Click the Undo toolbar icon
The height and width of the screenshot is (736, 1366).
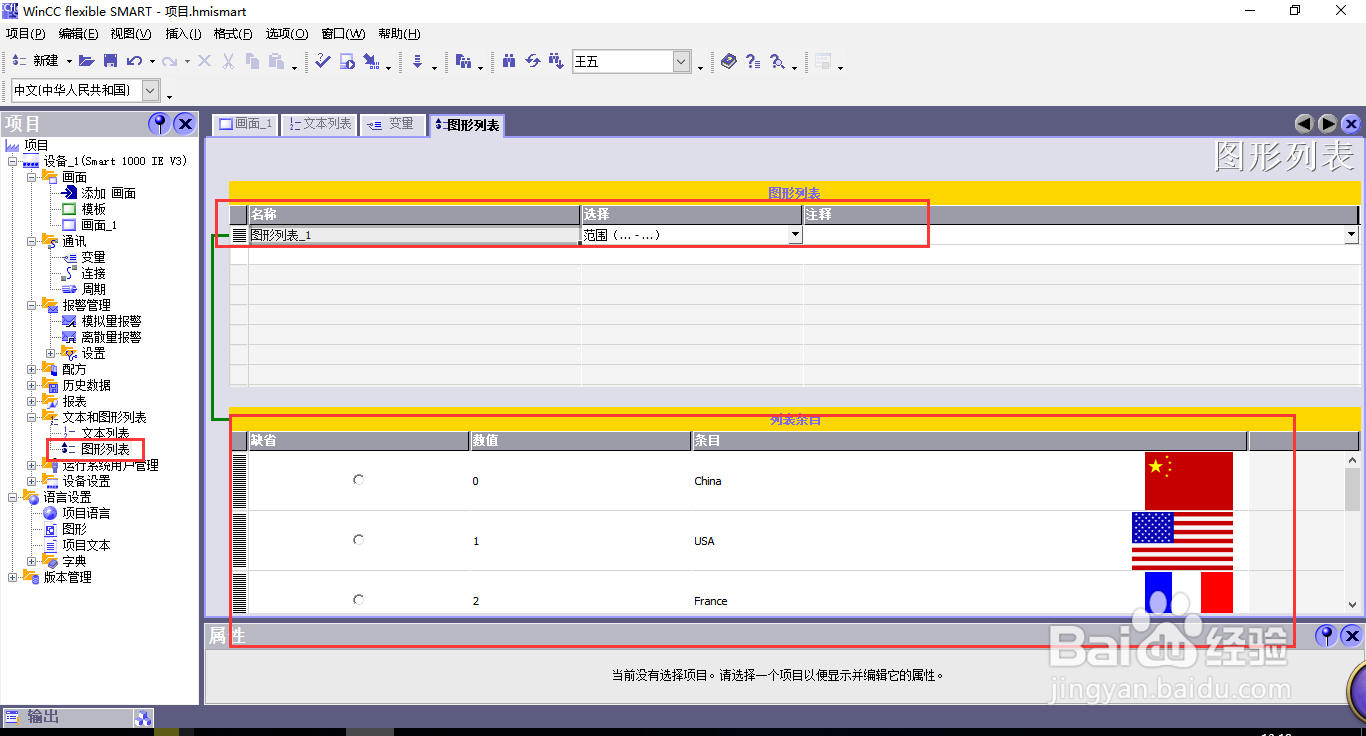click(x=133, y=61)
